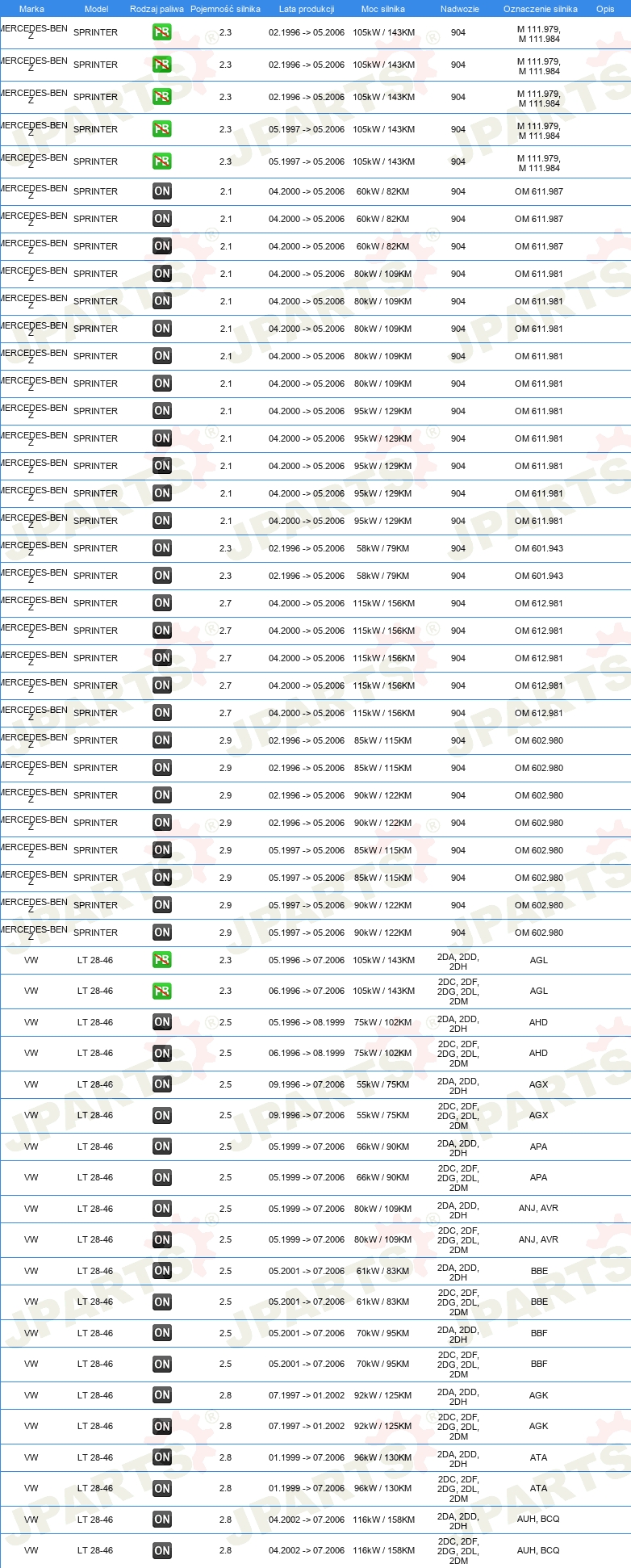The height and width of the screenshot is (1568, 631).
Task: Click 61kW / 83KM in BBE 2DA row
Action: (x=383, y=1271)
